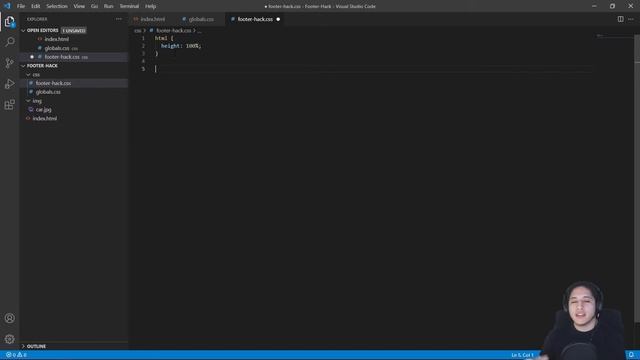This screenshot has height=360, width=640.
Task: Open the Selection menu
Action: (x=57, y=6)
